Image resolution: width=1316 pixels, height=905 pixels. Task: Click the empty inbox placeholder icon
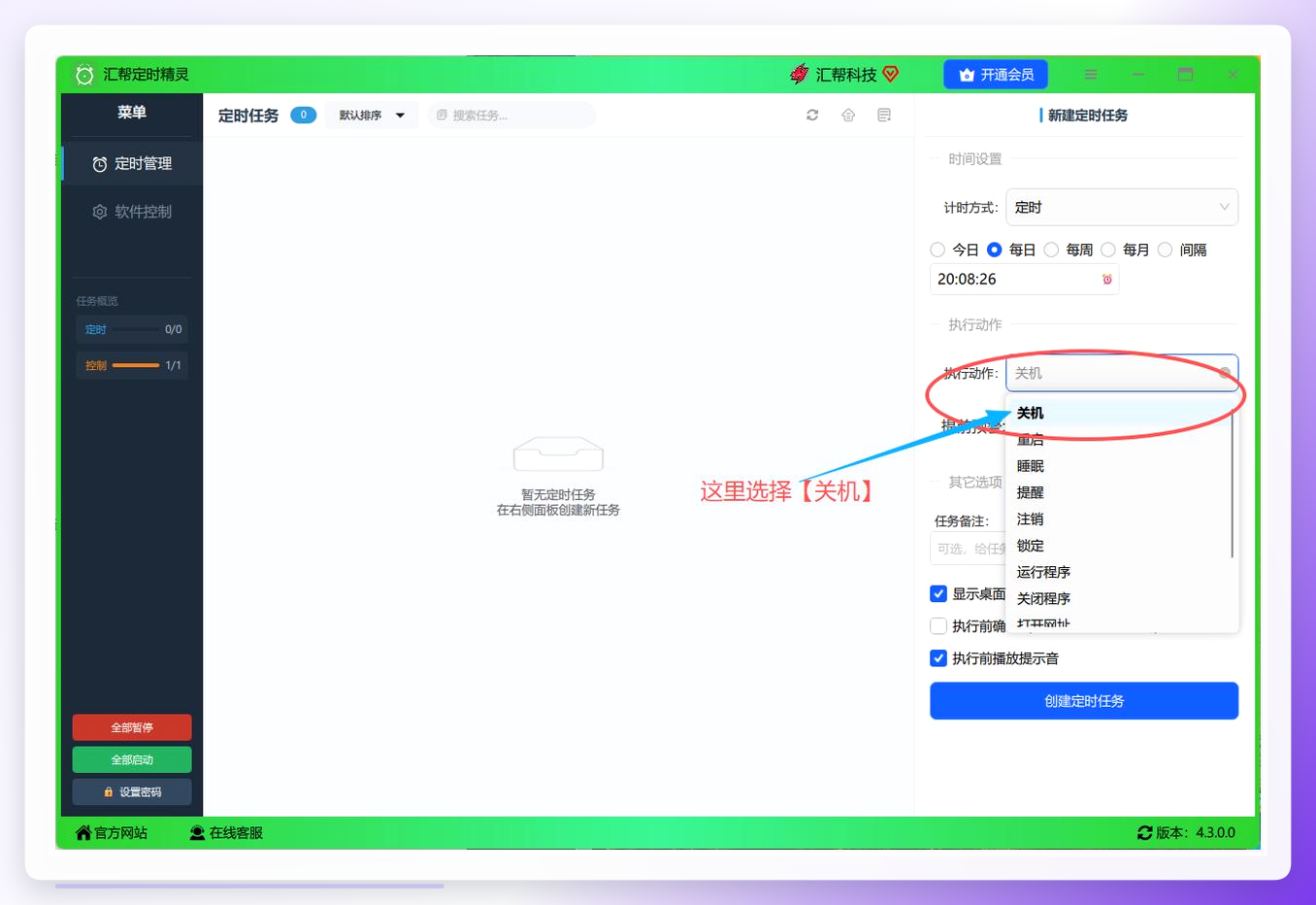tap(558, 454)
